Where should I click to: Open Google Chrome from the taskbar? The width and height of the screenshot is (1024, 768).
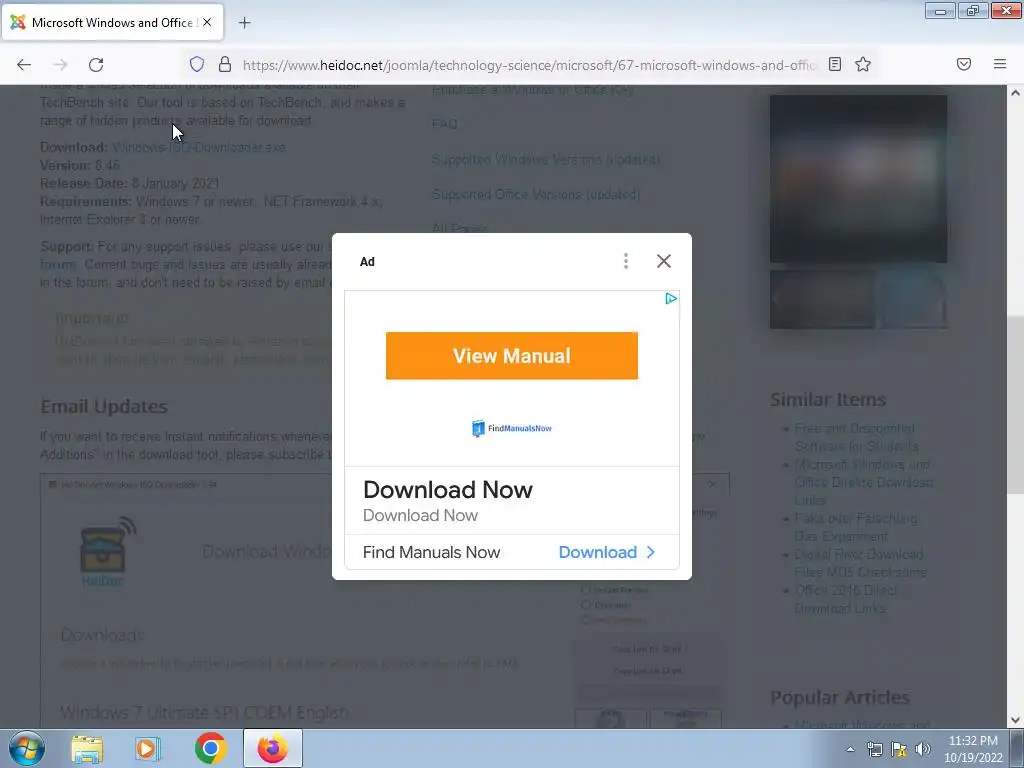(210, 748)
